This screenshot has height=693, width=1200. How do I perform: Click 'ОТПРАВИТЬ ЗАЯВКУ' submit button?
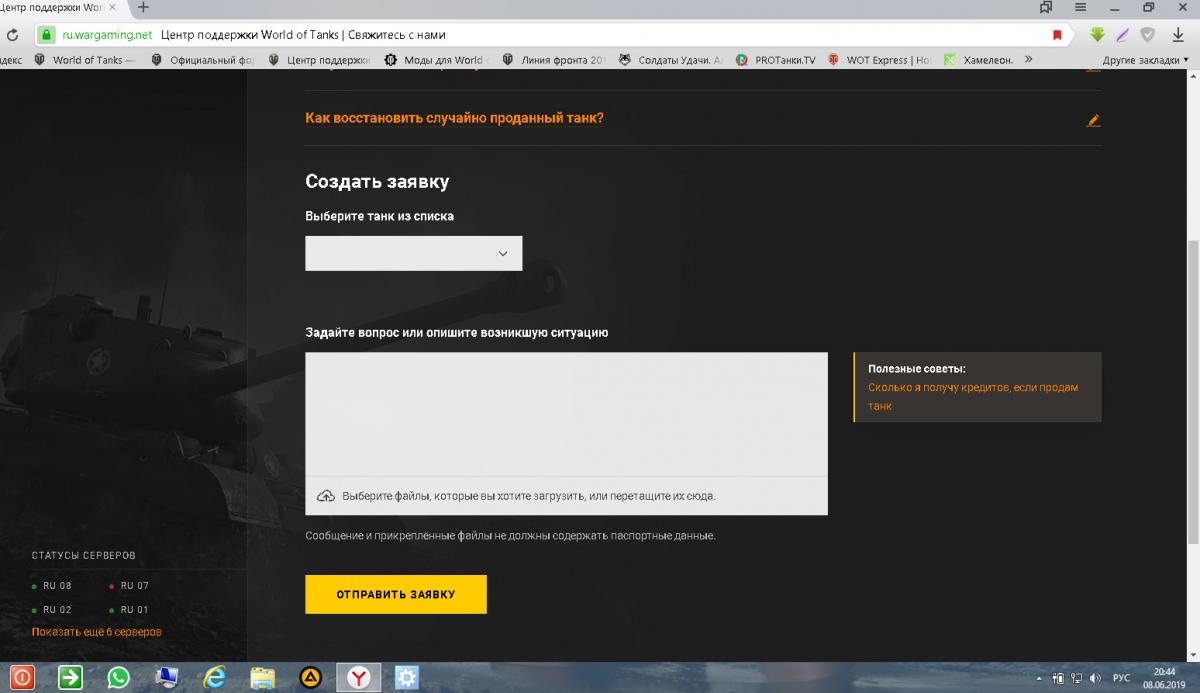[396, 594]
